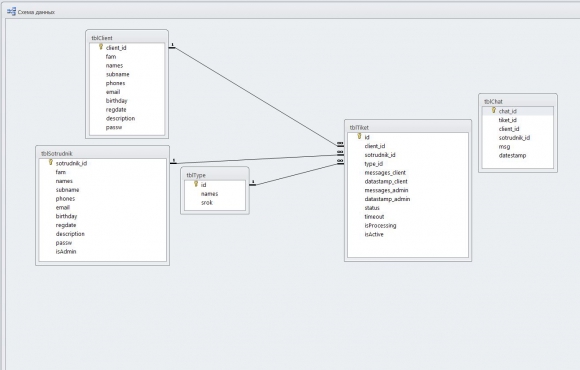Screen dimensions: 580x370
Task: Select the relationship line from tblType to tblTiket
Action: (296, 174)
